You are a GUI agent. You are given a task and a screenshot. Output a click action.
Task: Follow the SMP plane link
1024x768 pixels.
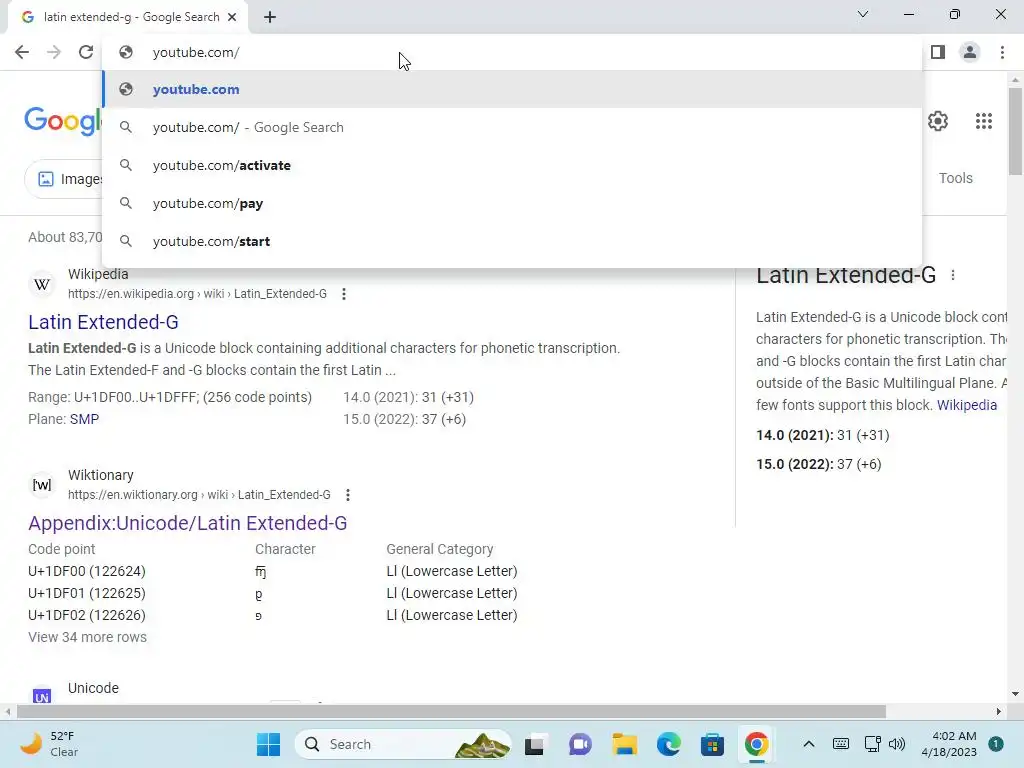coord(84,419)
